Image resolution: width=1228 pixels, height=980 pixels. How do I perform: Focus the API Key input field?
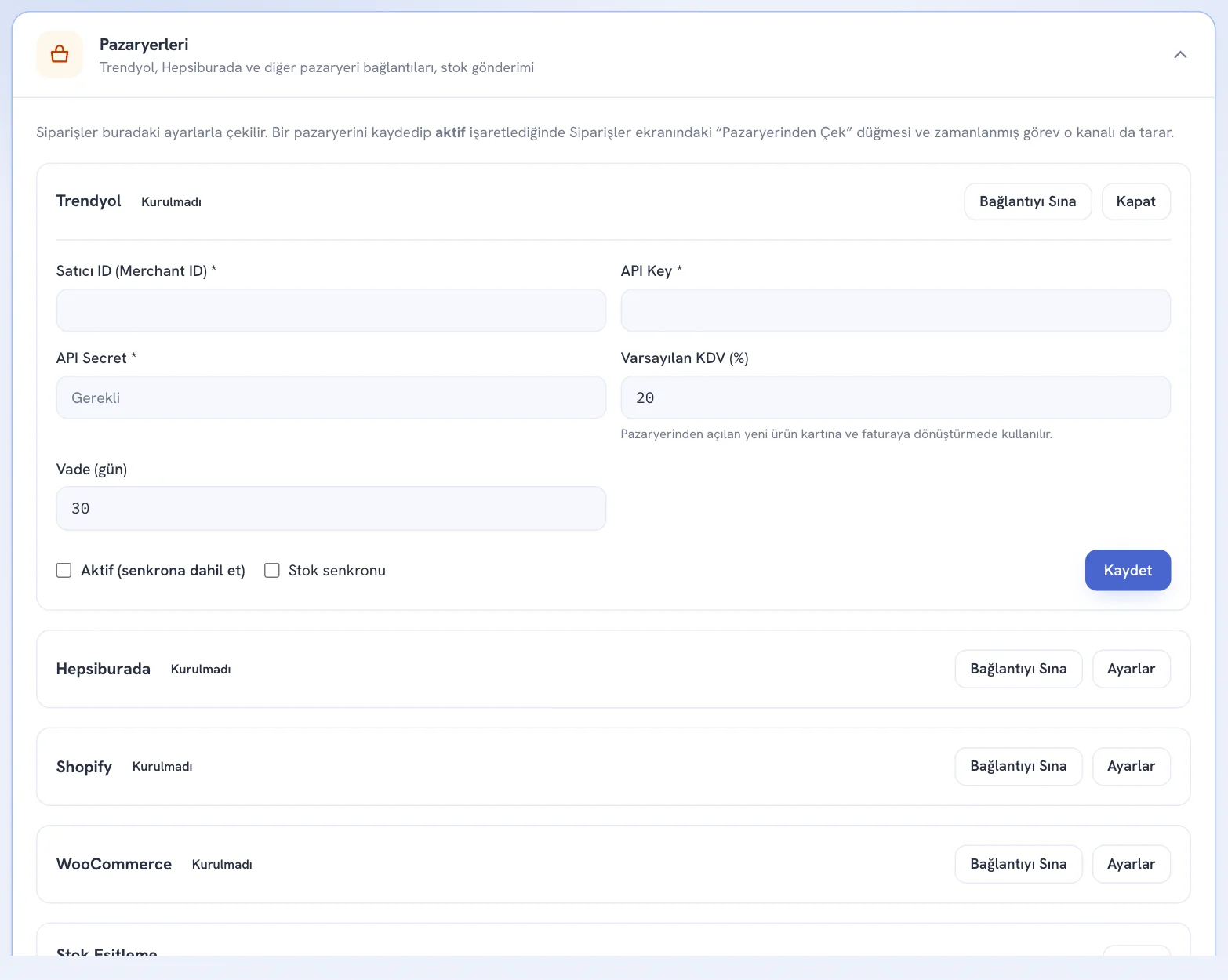[896, 310]
